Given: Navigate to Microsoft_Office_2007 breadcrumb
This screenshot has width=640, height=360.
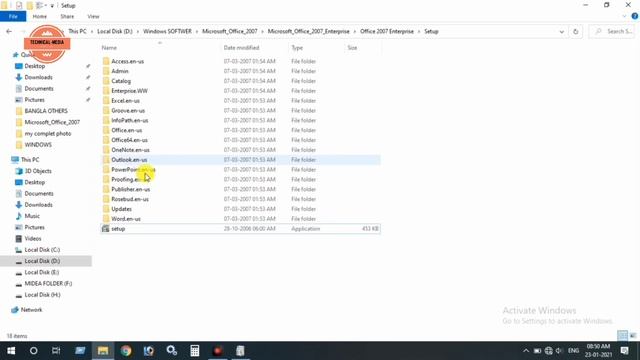Looking at the screenshot, I should 230,31.
